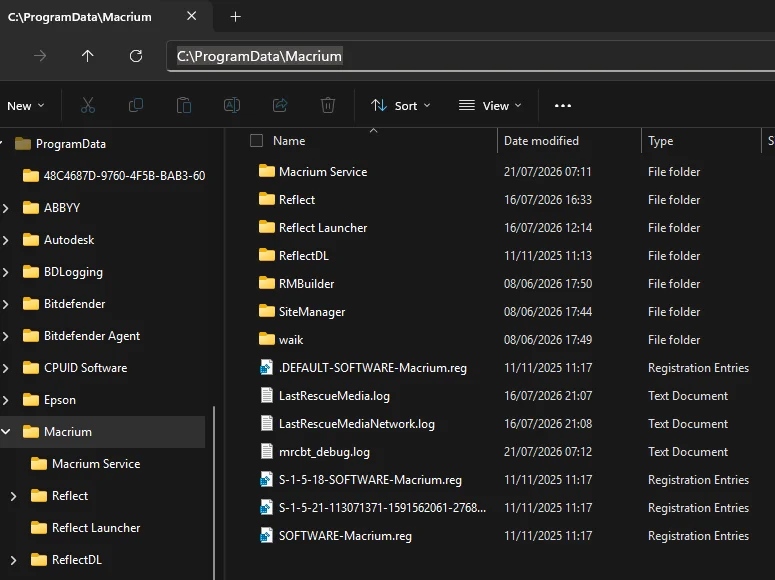Click the Copy icon in toolbar
The height and width of the screenshot is (580, 775).
tap(135, 105)
